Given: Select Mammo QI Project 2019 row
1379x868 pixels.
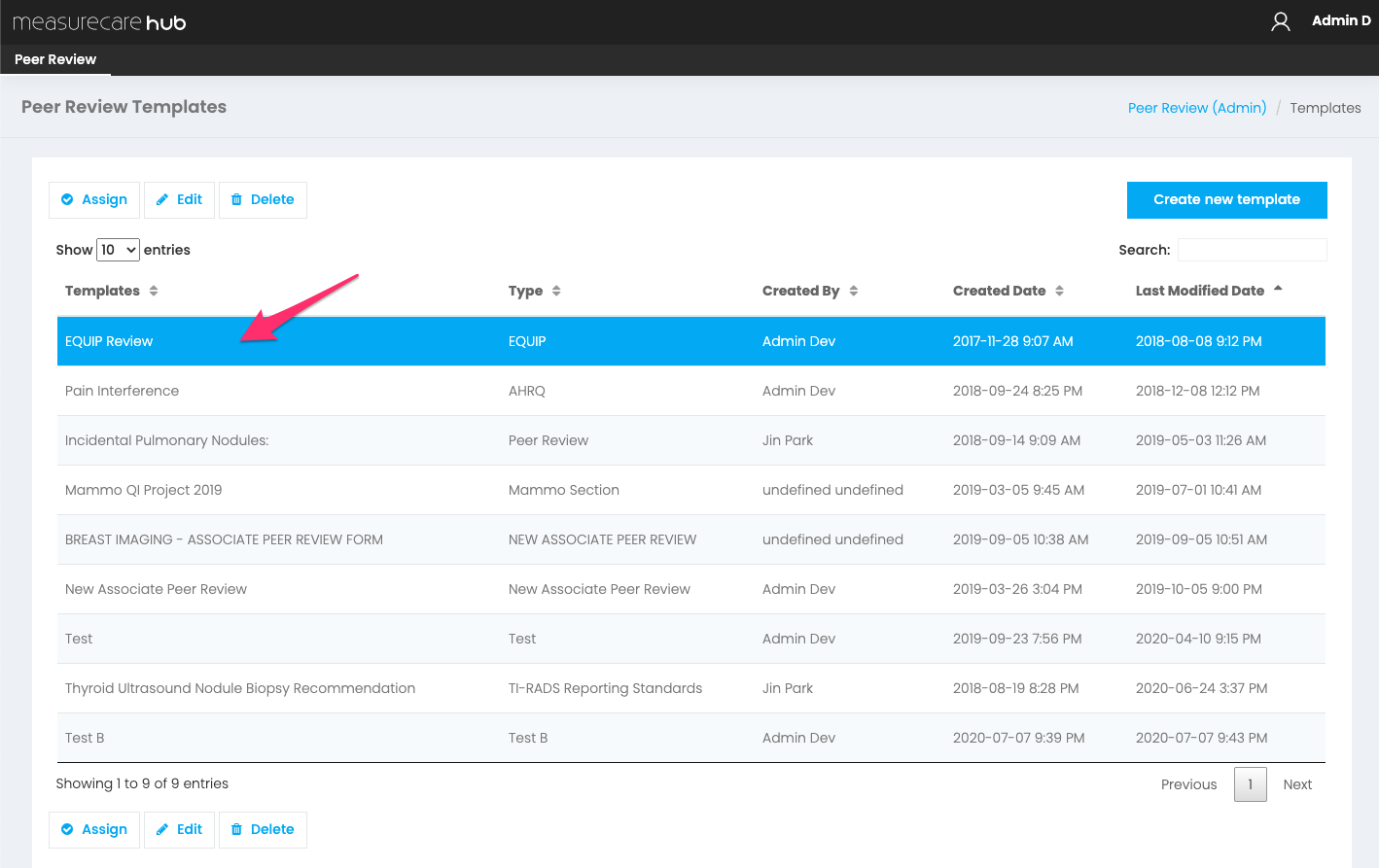Looking at the screenshot, I should 691,490.
